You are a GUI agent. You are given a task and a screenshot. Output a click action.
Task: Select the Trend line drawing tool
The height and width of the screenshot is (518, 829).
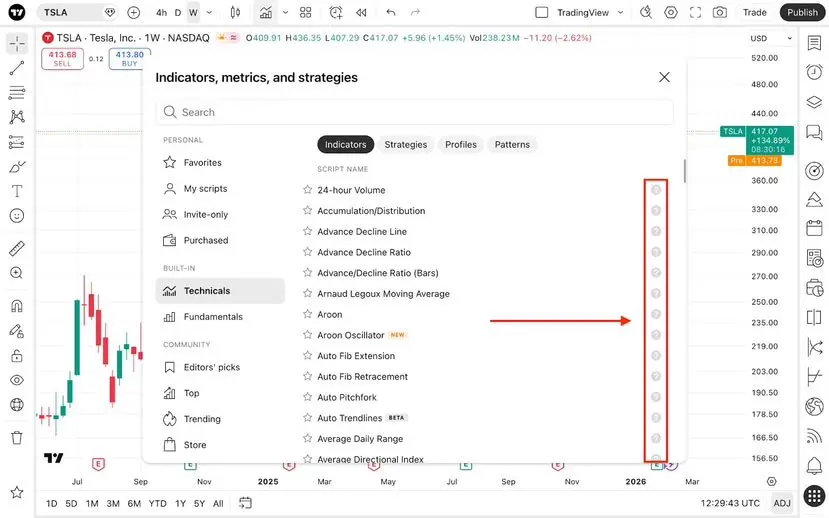point(17,68)
